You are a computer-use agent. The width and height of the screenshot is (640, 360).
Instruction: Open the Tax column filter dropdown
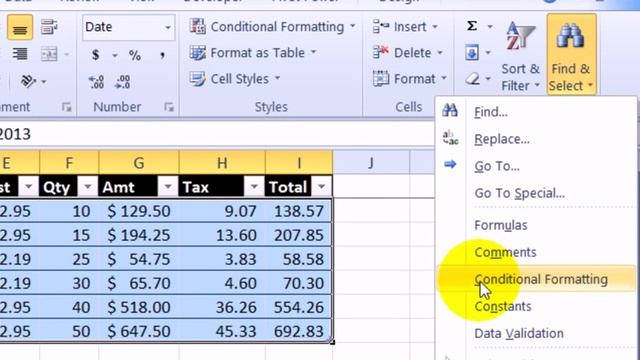pos(254,187)
